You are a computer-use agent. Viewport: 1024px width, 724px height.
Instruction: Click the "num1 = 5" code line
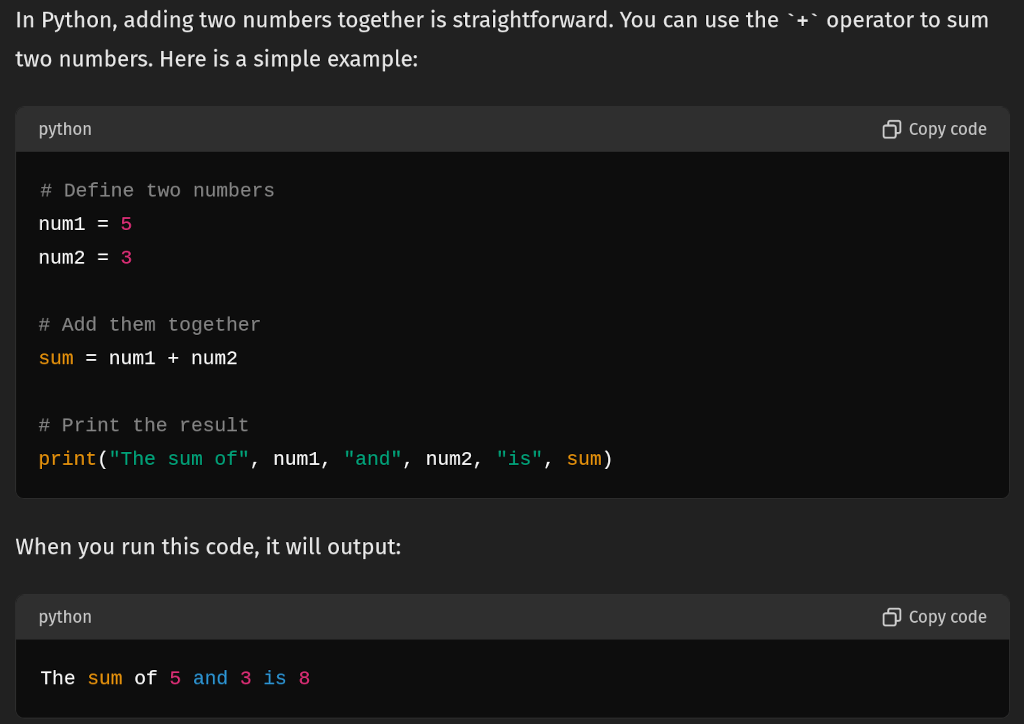coord(86,224)
